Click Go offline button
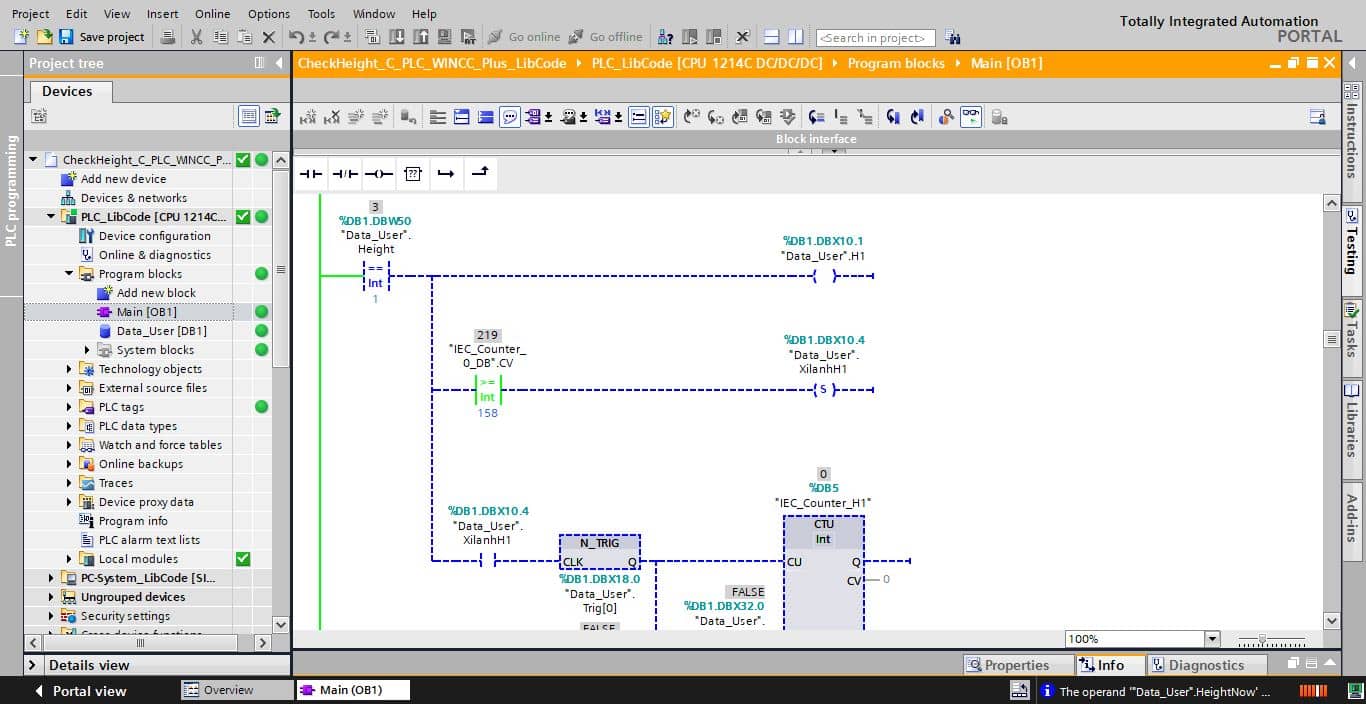This screenshot has width=1366, height=704. [x=605, y=37]
